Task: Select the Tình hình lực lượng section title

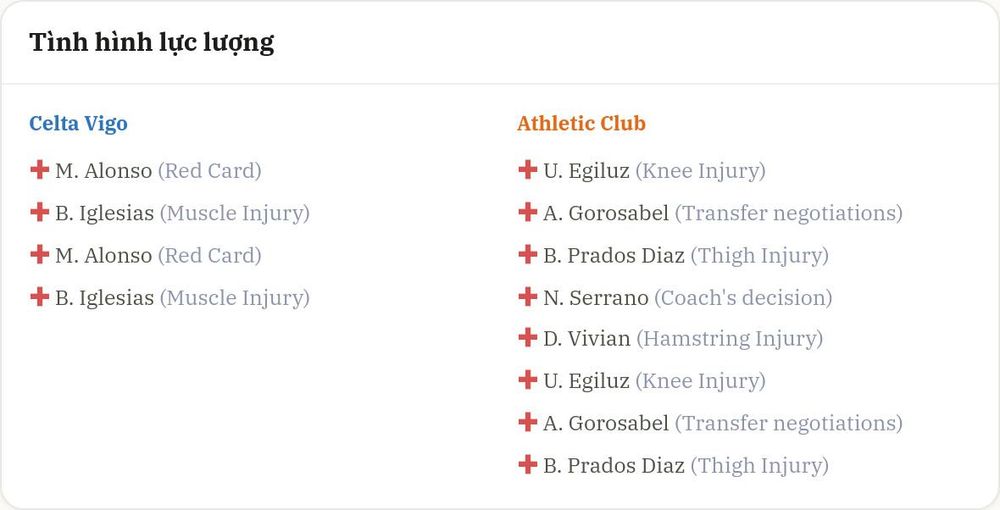Action: tap(152, 43)
